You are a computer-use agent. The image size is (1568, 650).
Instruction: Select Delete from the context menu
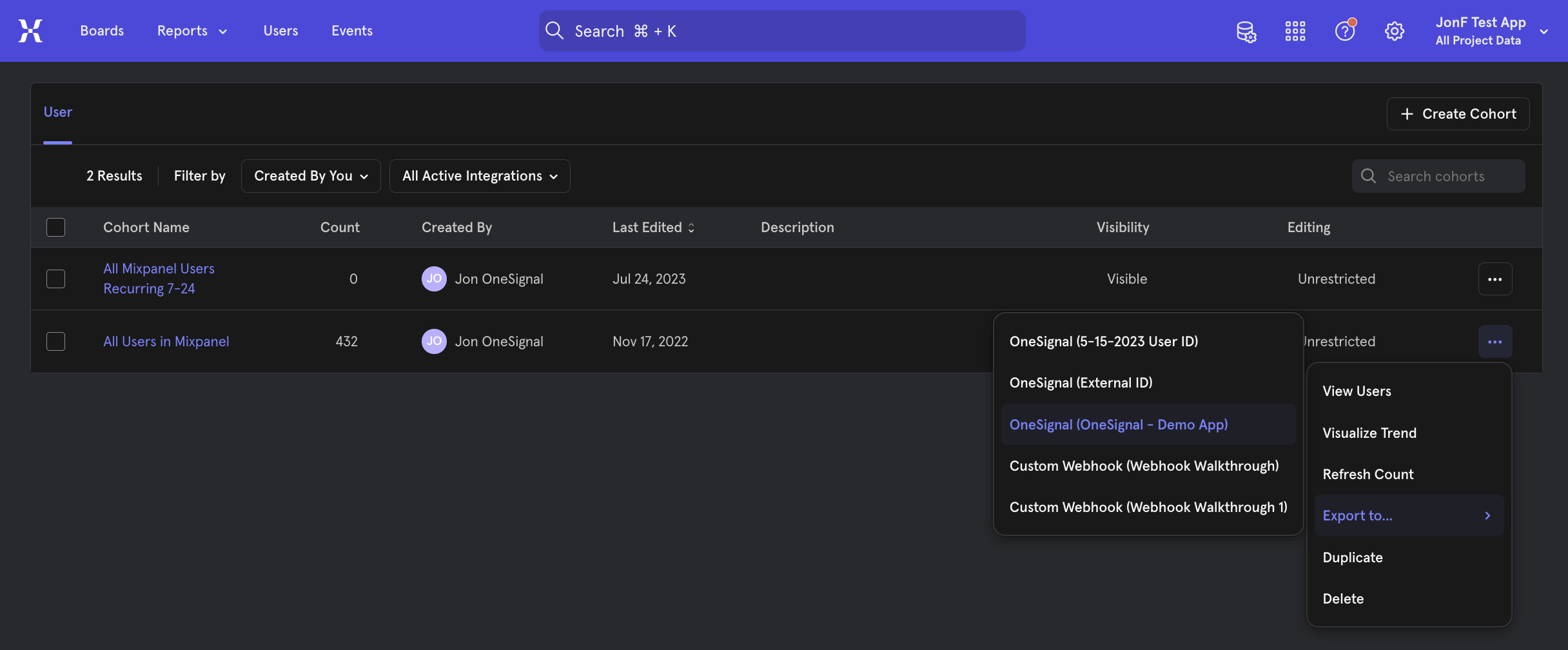(x=1409, y=598)
